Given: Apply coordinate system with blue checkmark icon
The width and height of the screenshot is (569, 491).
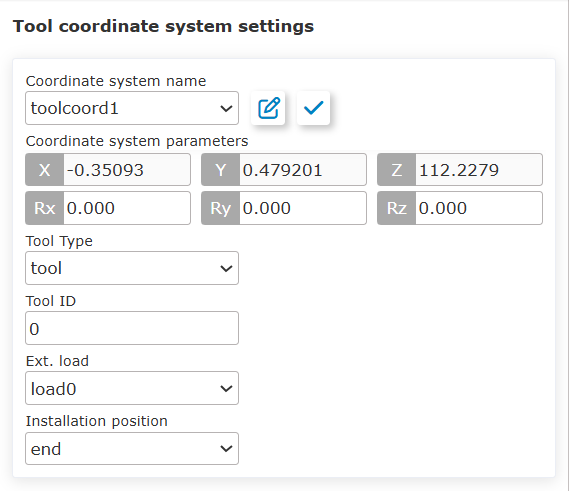Looking at the screenshot, I should pyautogui.click(x=313, y=108).
